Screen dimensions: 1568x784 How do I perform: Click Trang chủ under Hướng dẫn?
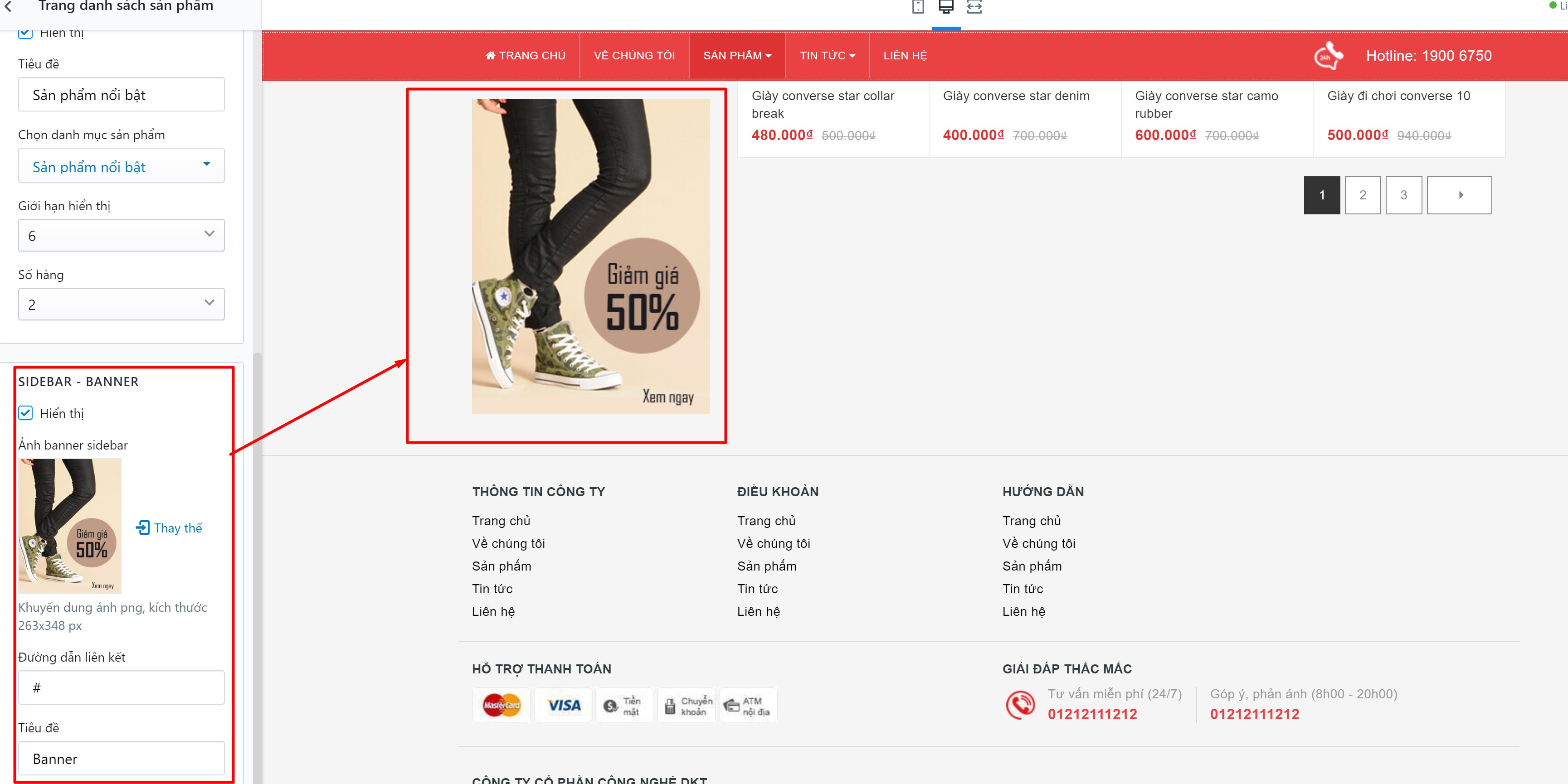click(x=1032, y=521)
